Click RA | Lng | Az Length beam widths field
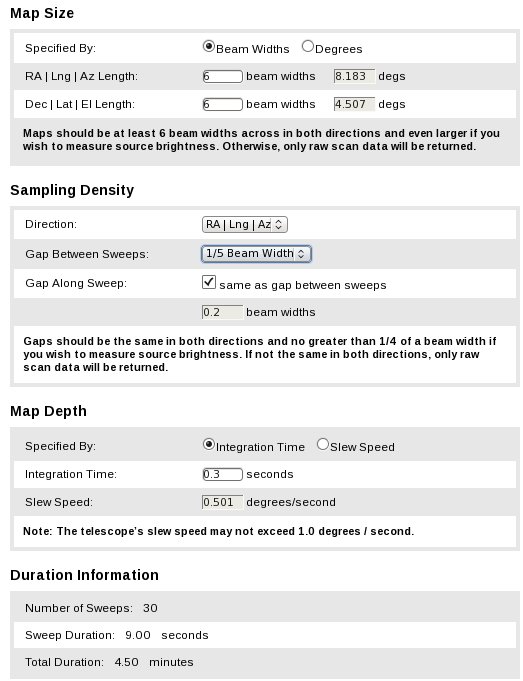523x681 pixels. click(222, 76)
